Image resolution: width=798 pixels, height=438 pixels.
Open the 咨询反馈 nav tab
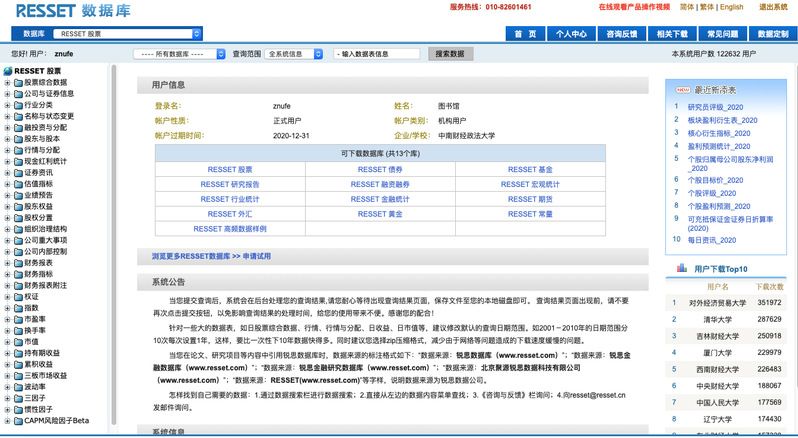coord(621,34)
